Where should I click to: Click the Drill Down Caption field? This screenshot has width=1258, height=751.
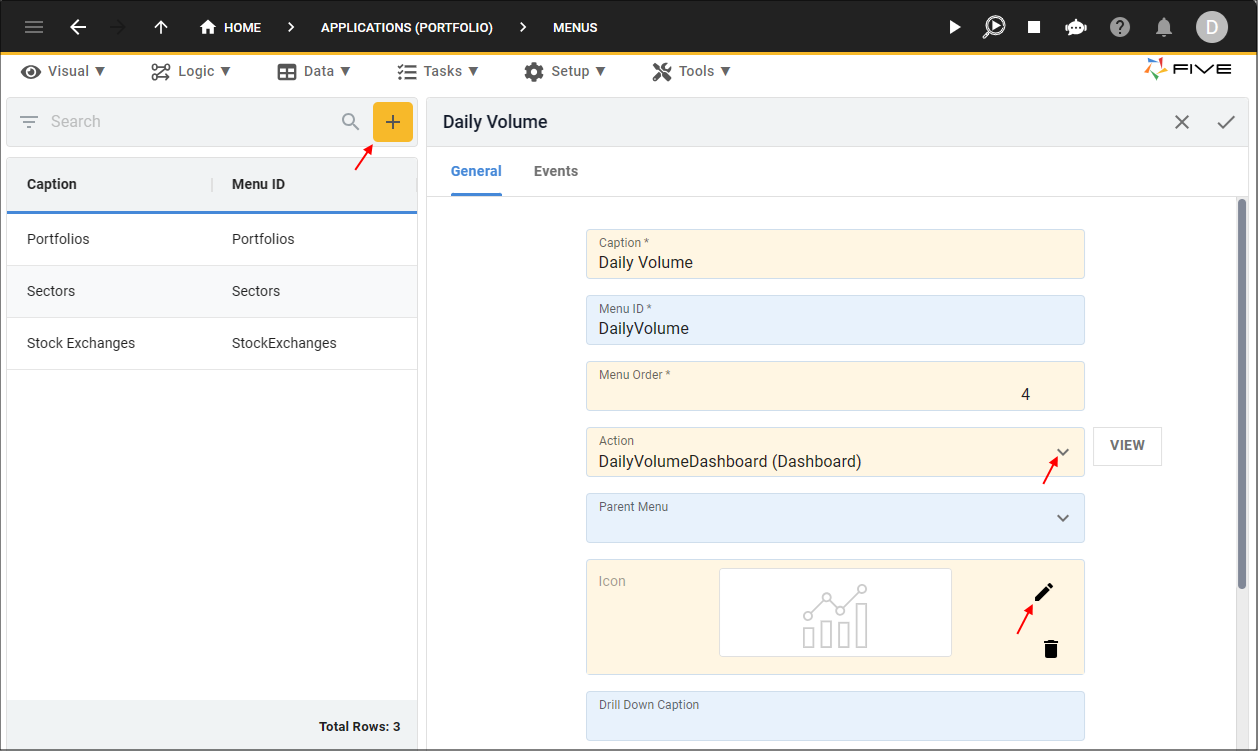tap(835, 716)
